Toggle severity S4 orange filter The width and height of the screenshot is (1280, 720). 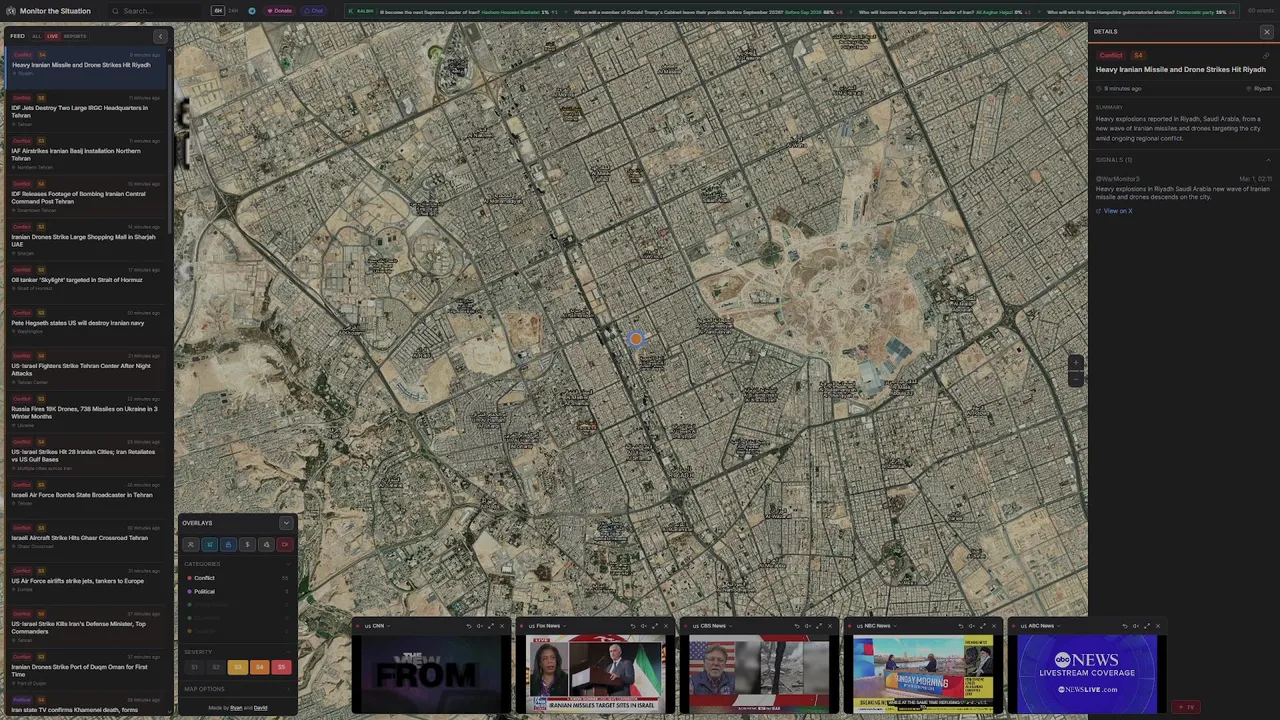pos(260,667)
